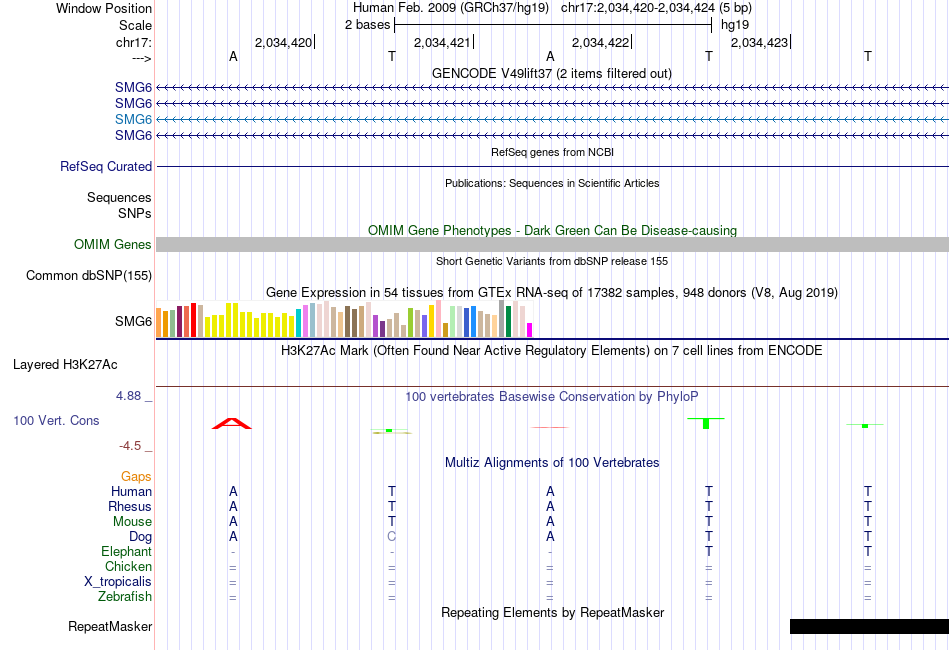950x650 pixels.
Task: Click the chr17:2,034,420-2,034,424 position text
Action: tap(656, 8)
